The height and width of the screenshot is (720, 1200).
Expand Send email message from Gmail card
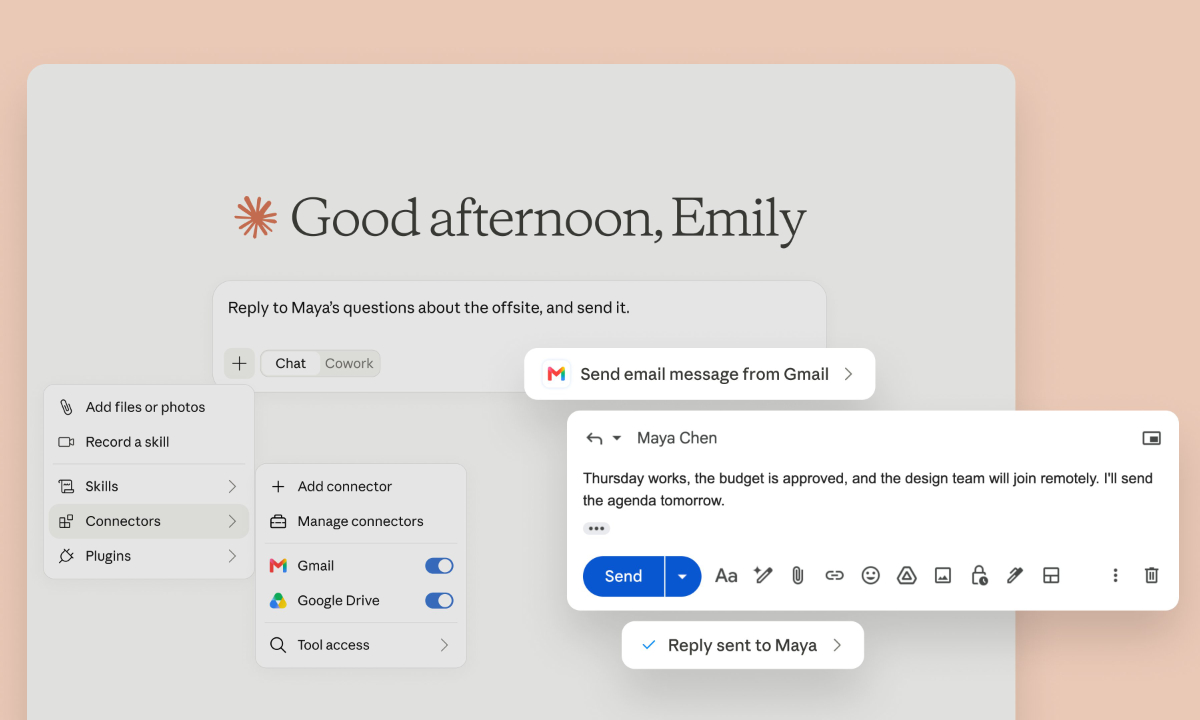(x=699, y=374)
